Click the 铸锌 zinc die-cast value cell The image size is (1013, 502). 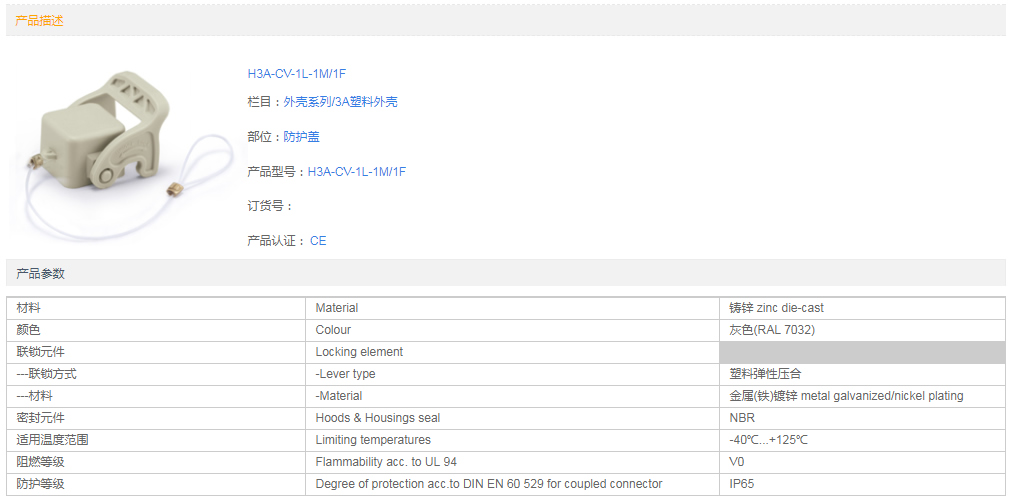point(776,308)
